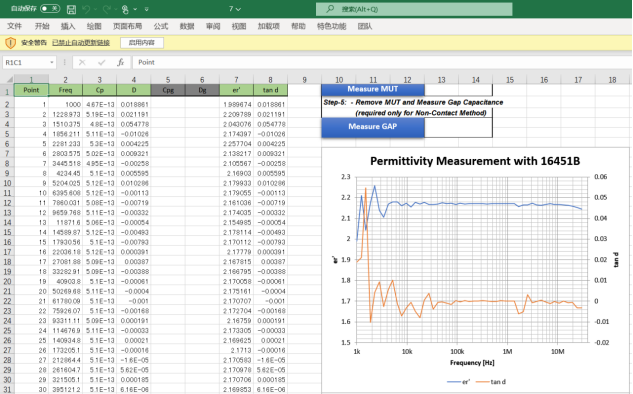Click the Freq cell with value 1000
Viewport: 633px width, 394px height.
tap(65, 105)
